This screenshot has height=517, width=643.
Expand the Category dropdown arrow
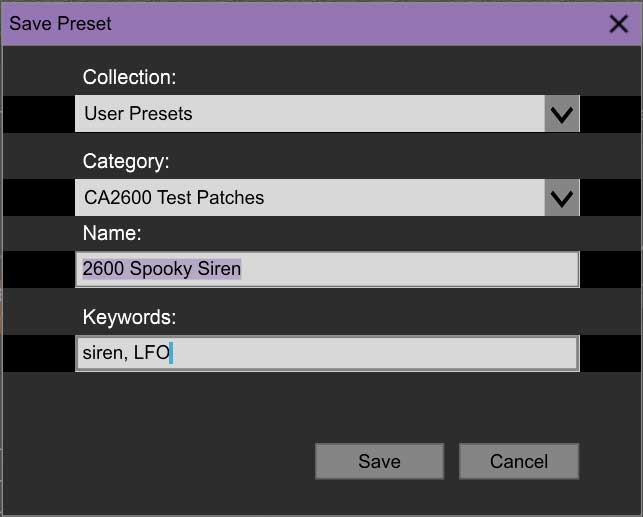pyautogui.click(x=562, y=198)
